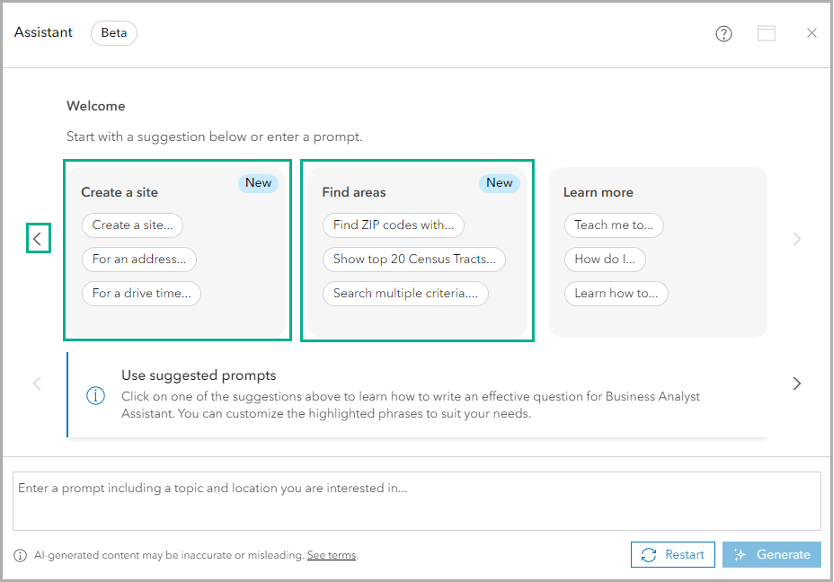Close the Assistant panel
The height and width of the screenshot is (582, 834).
(x=812, y=33)
